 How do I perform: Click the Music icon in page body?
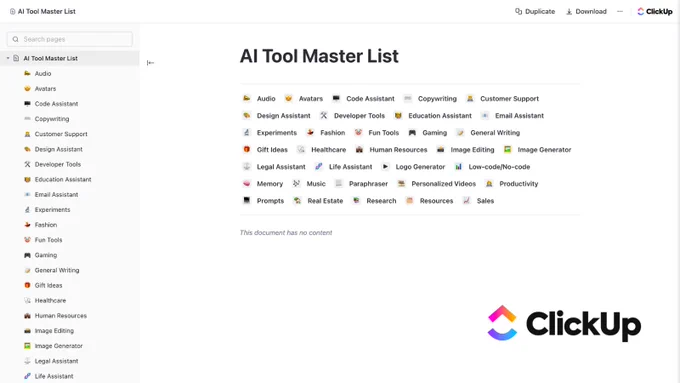coord(296,183)
